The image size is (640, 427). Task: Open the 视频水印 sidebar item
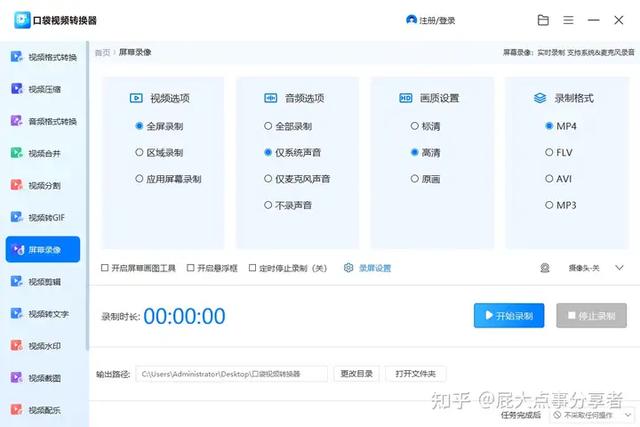(43, 346)
